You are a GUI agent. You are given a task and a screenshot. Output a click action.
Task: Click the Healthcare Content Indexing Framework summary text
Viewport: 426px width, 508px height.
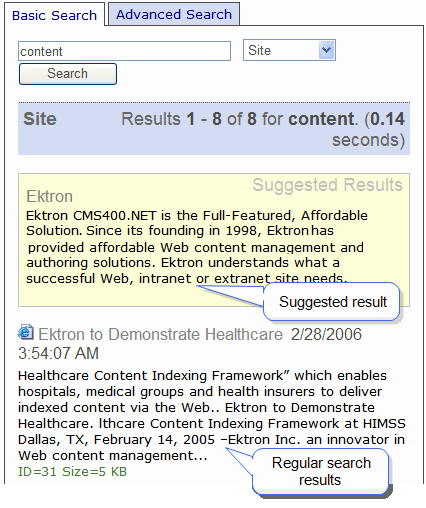[x=212, y=415]
